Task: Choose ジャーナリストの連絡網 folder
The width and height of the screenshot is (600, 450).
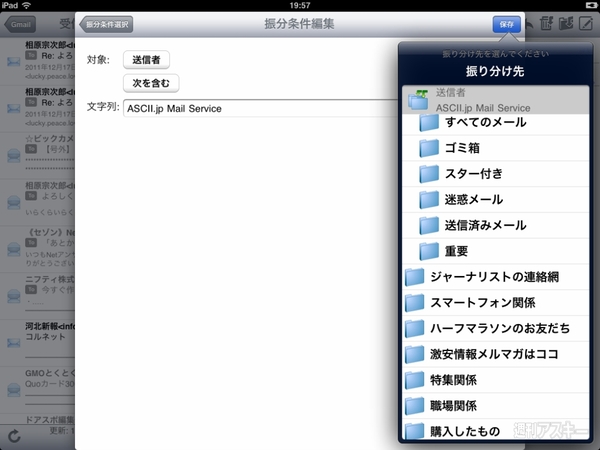Action: (496, 277)
